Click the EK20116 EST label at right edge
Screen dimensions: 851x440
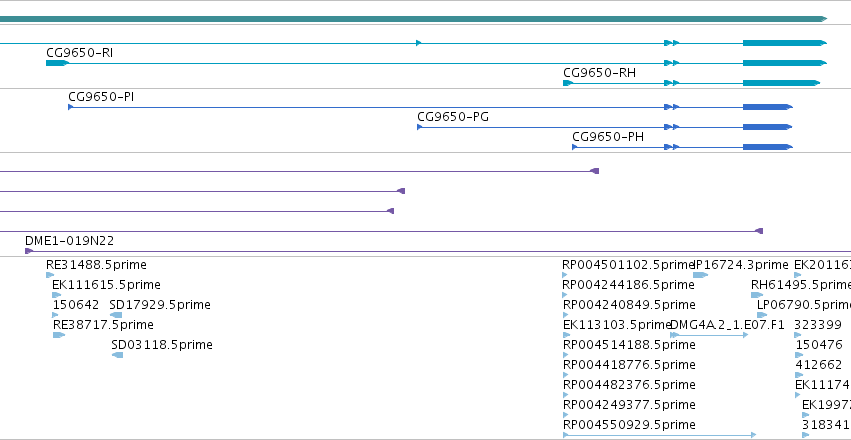click(822, 265)
